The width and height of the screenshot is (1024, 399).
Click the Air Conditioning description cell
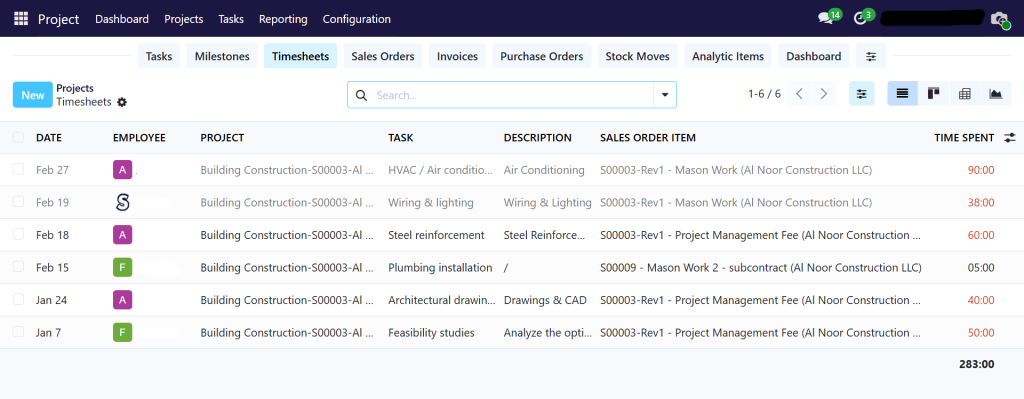pyautogui.click(x=544, y=170)
